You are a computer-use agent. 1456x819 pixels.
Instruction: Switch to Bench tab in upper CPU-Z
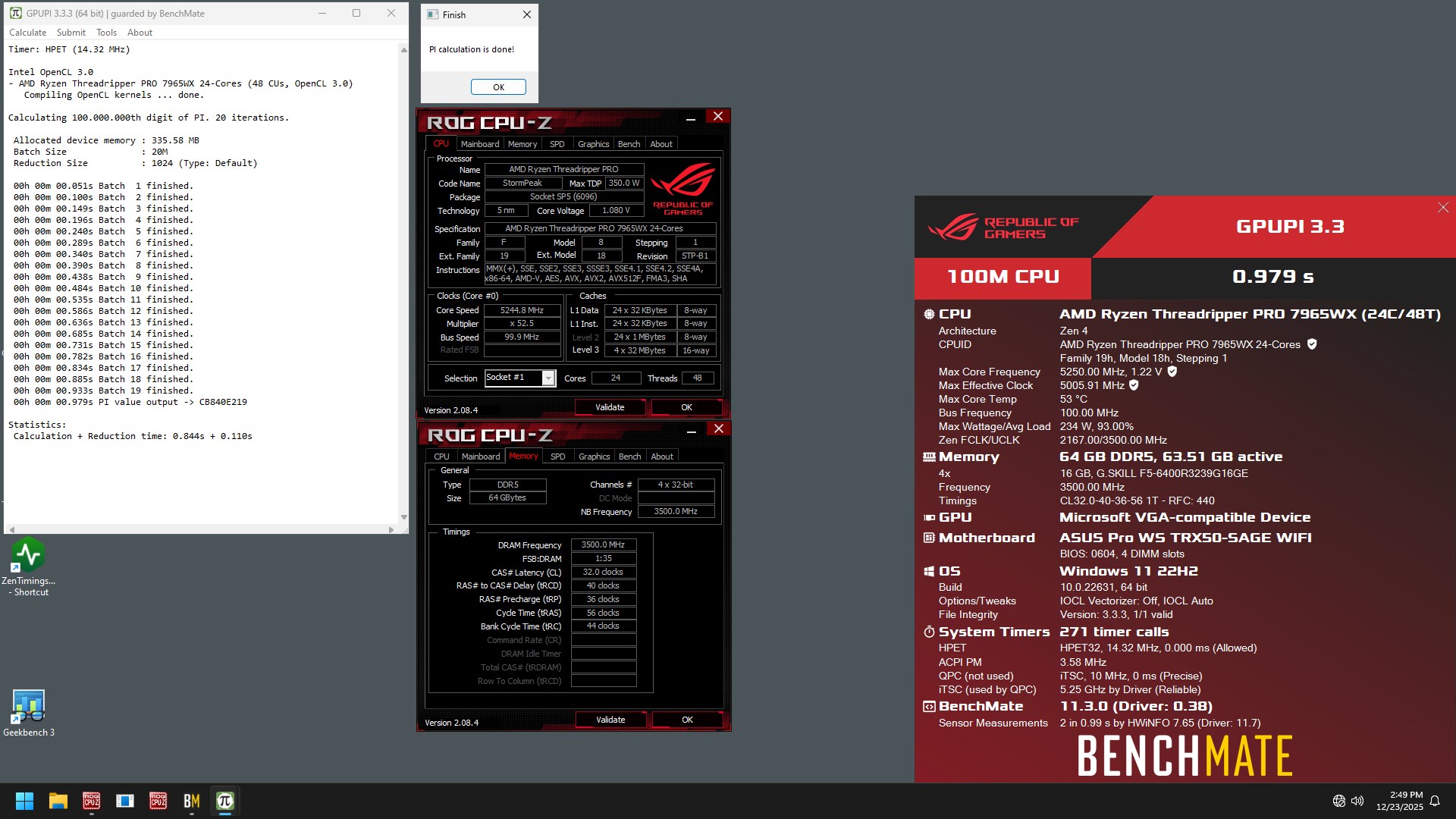pyautogui.click(x=629, y=144)
